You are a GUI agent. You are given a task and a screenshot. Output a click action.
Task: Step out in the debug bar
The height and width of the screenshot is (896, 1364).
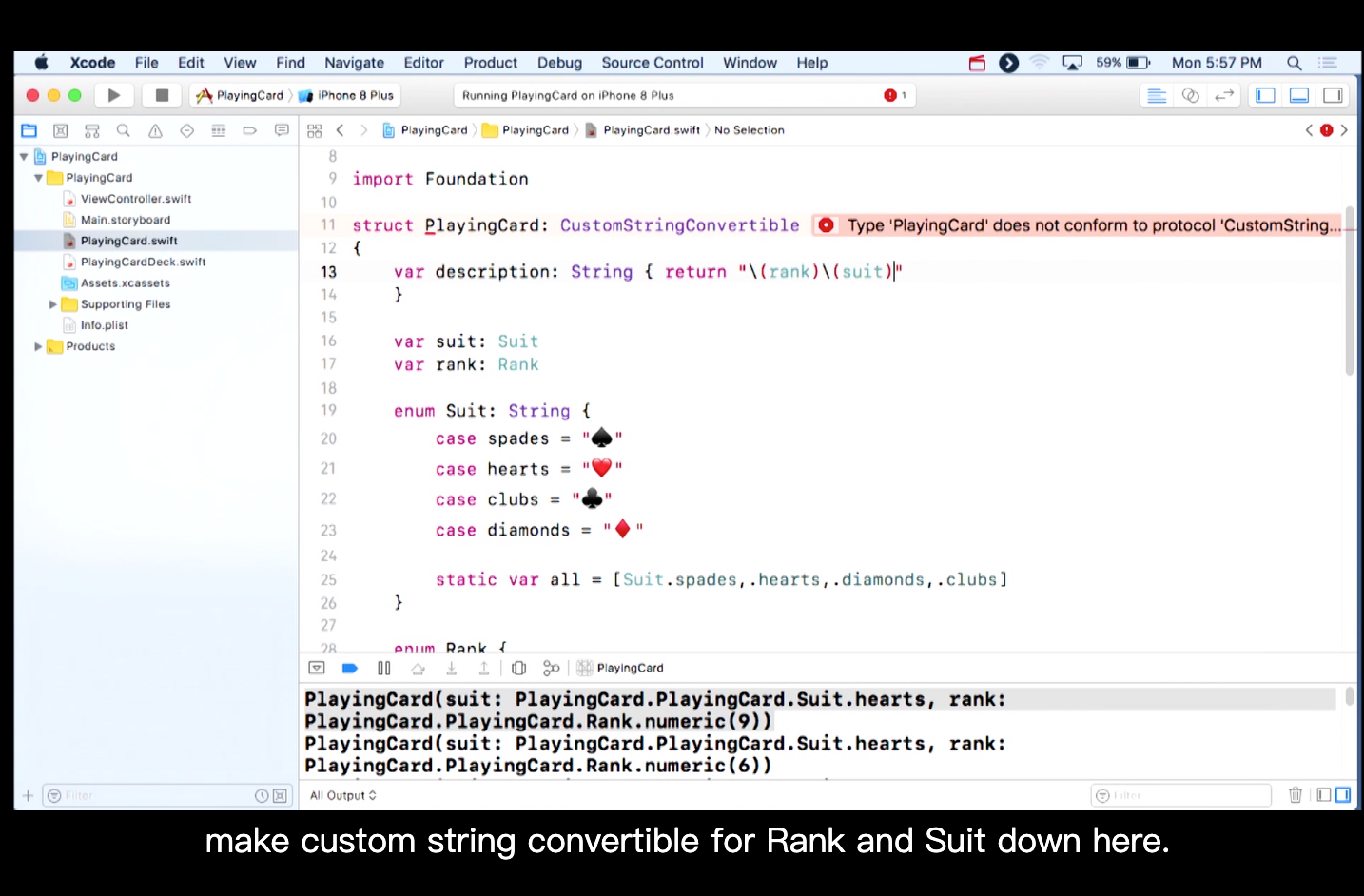[484, 668]
